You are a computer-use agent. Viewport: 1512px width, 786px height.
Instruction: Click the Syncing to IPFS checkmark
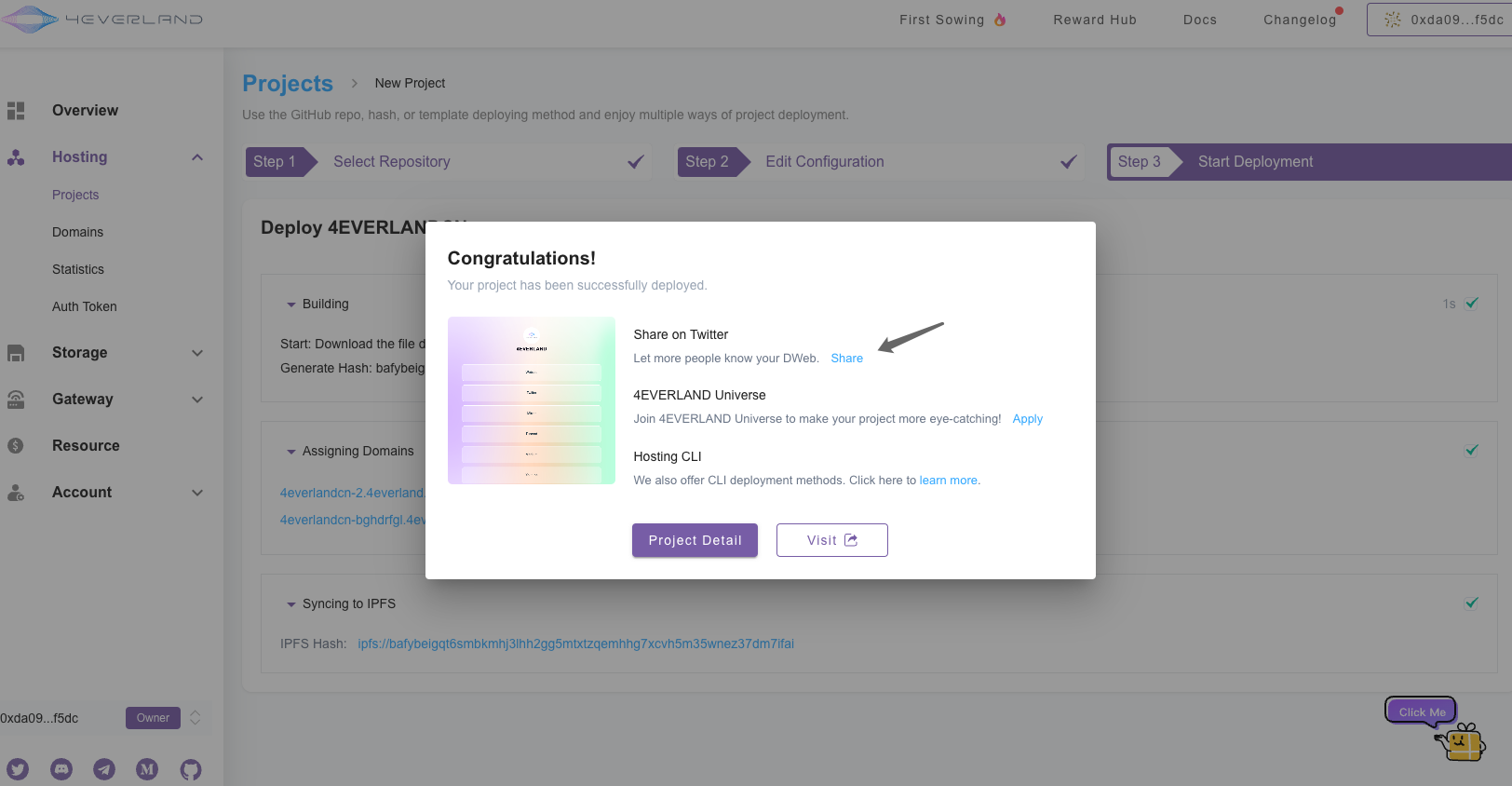pyautogui.click(x=1472, y=603)
